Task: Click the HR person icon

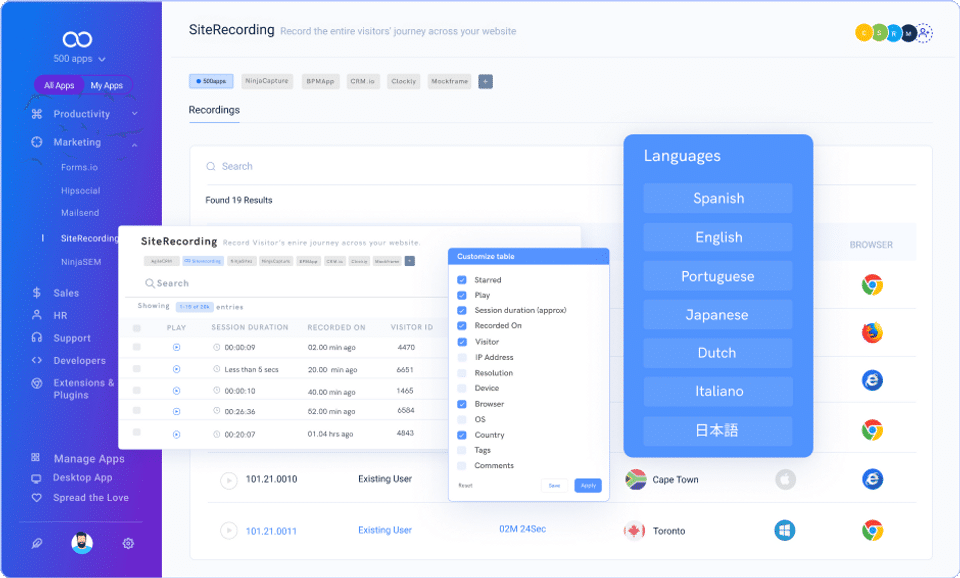Action: coord(37,315)
